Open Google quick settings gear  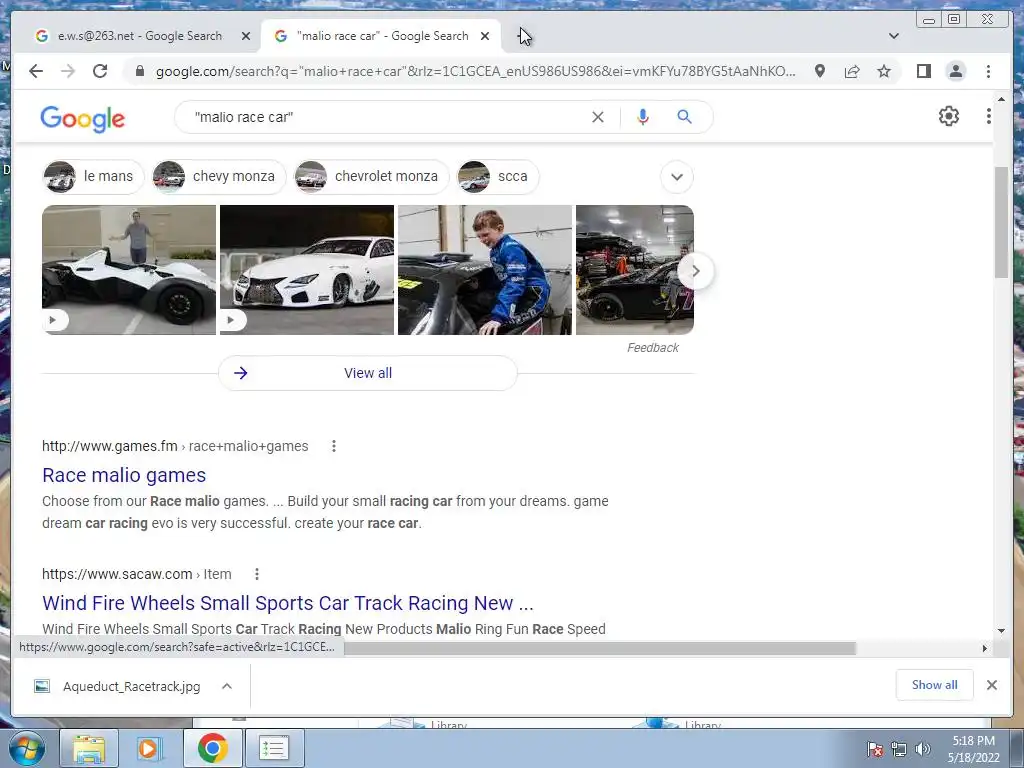948,116
